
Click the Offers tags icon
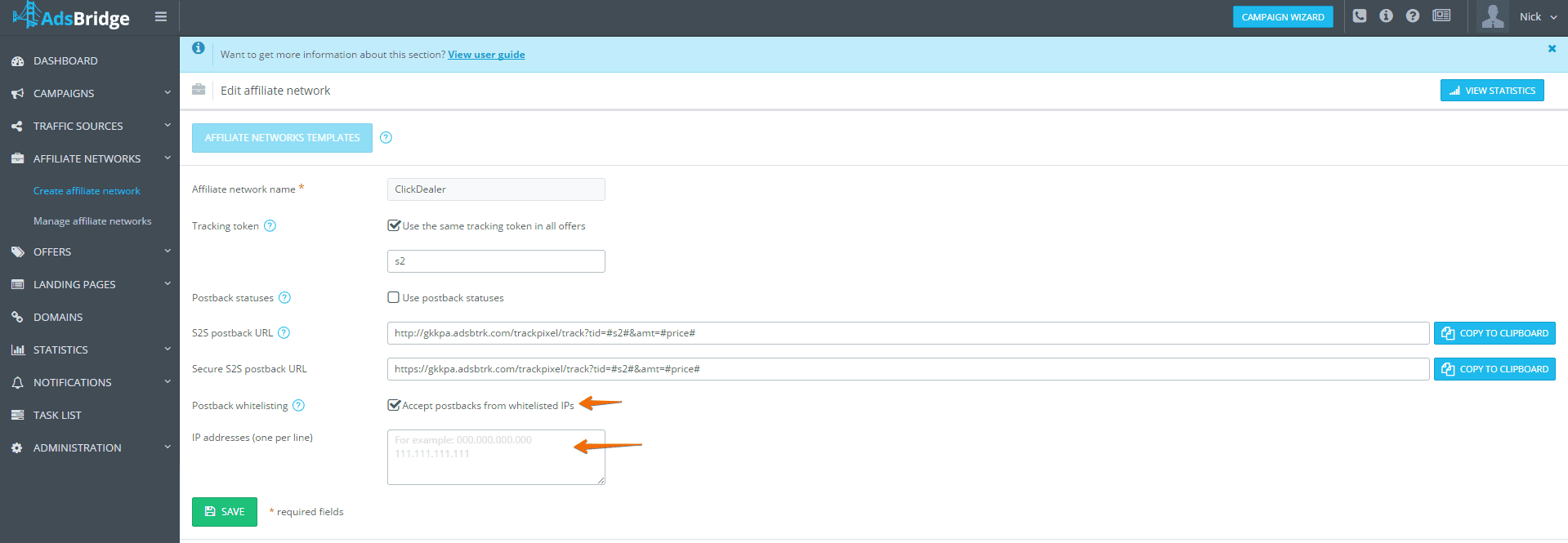point(17,252)
